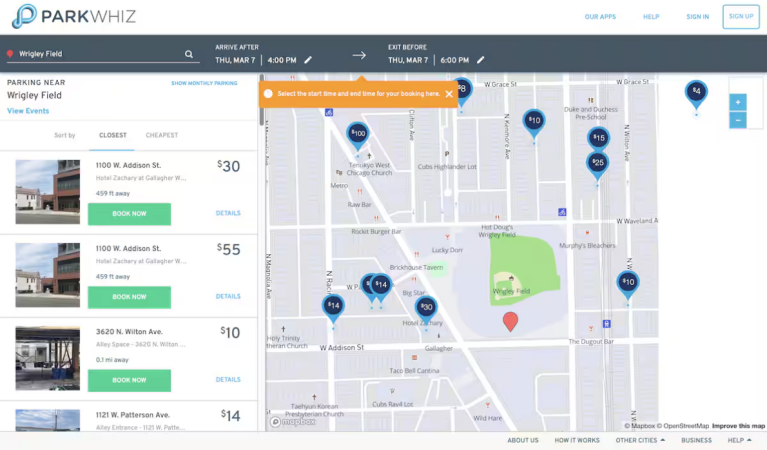Click 1121 W. Patterson Ave. listing title

pos(133,415)
